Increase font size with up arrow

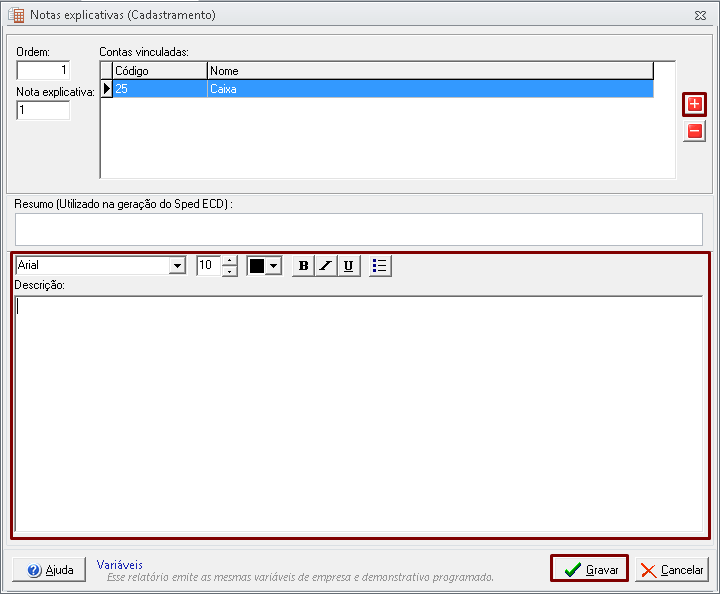229,261
